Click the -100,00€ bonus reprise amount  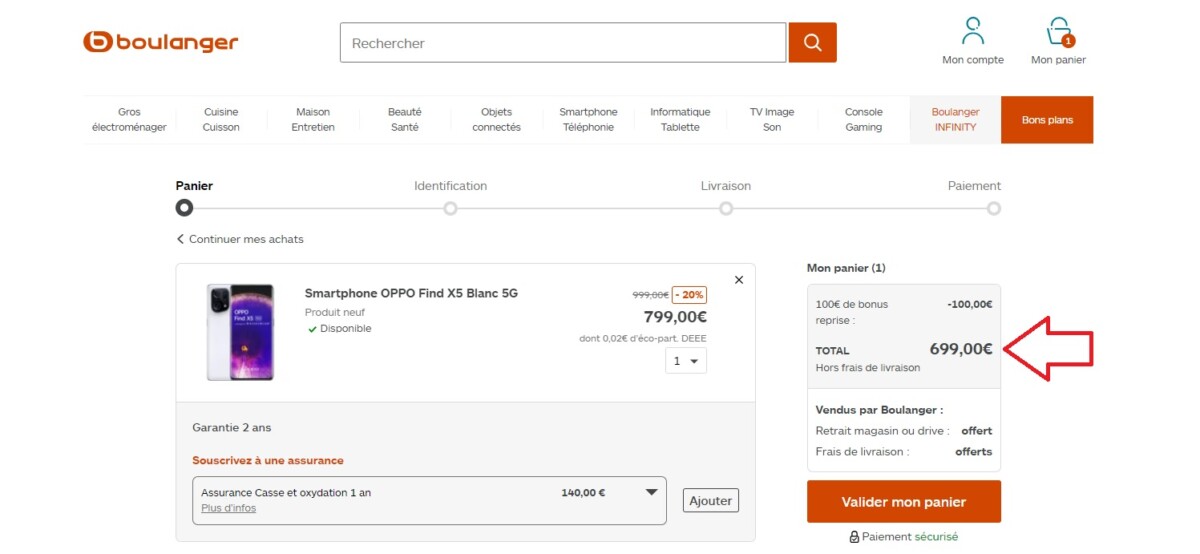pyautogui.click(x=970, y=304)
